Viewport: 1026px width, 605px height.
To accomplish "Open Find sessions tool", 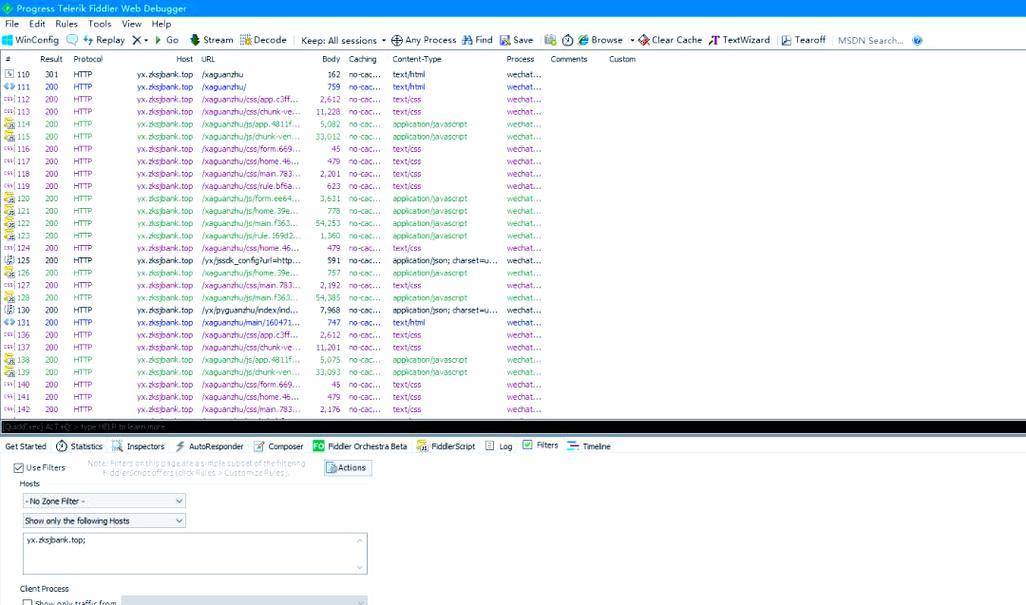I will point(477,40).
